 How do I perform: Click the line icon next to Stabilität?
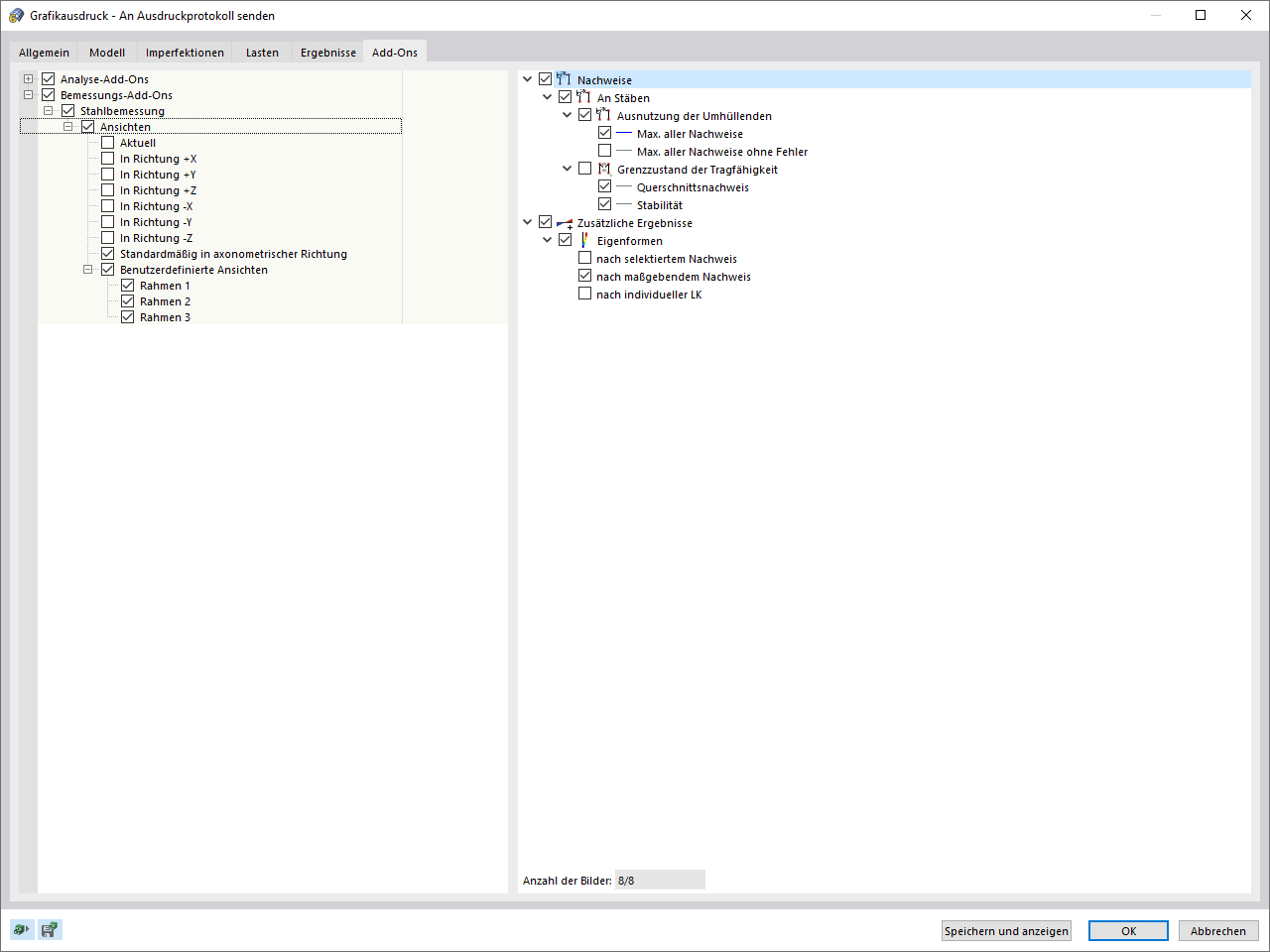[624, 204]
